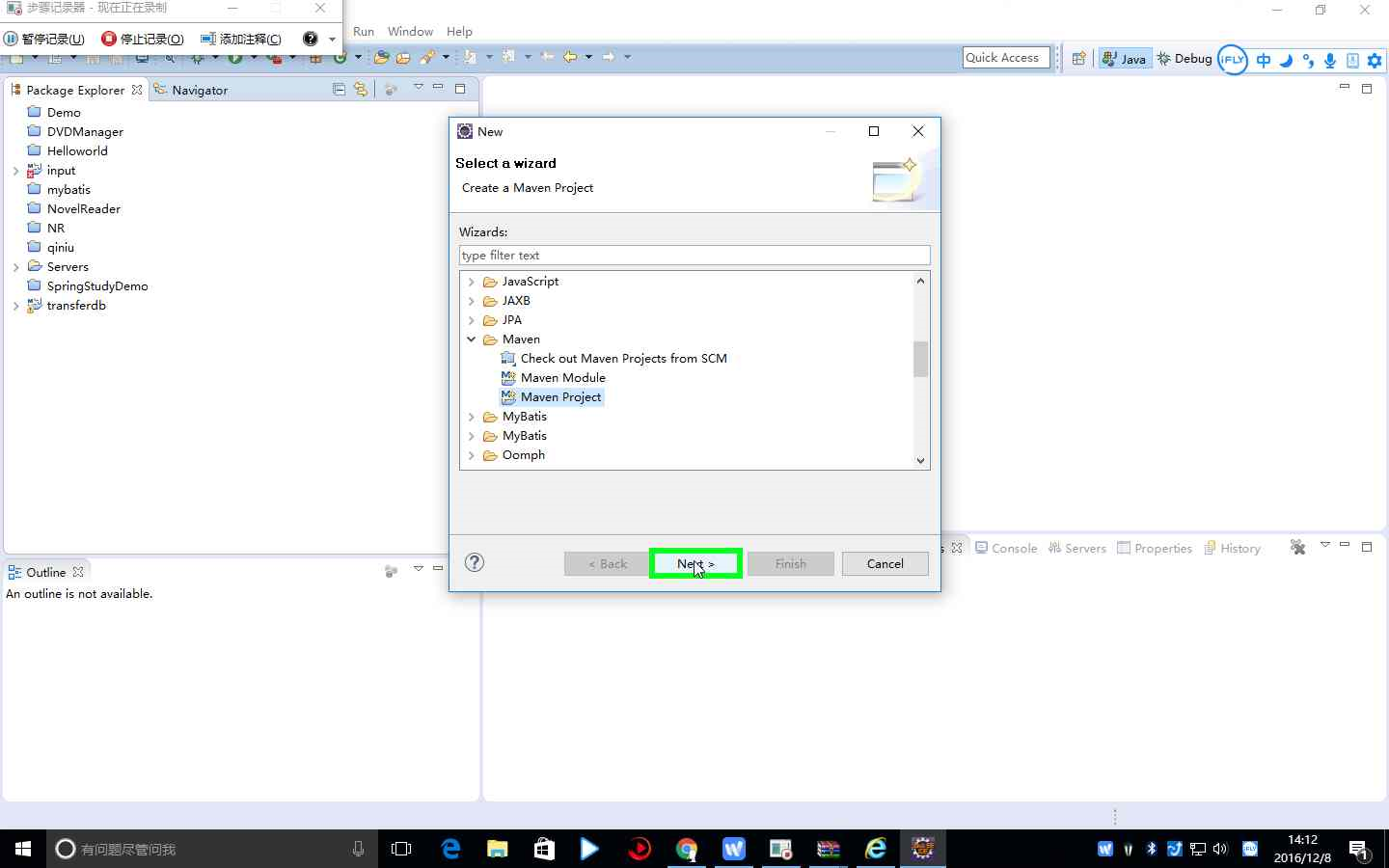The height and width of the screenshot is (868, 1389).
Task: Select Check out Maven Projects from SCM
Action: tap(614, 359)
